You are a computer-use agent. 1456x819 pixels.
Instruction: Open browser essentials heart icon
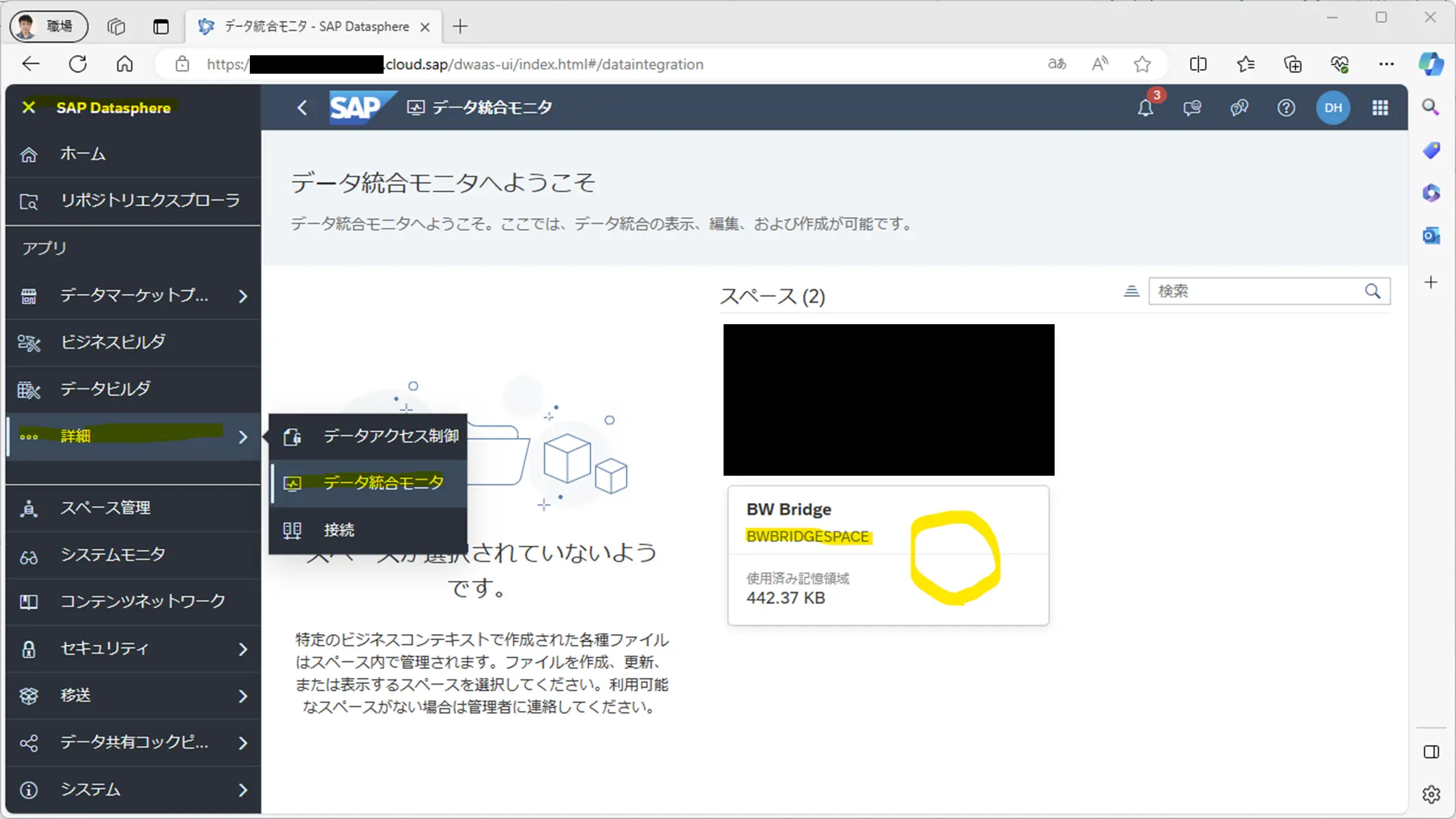coord(1339,64)
